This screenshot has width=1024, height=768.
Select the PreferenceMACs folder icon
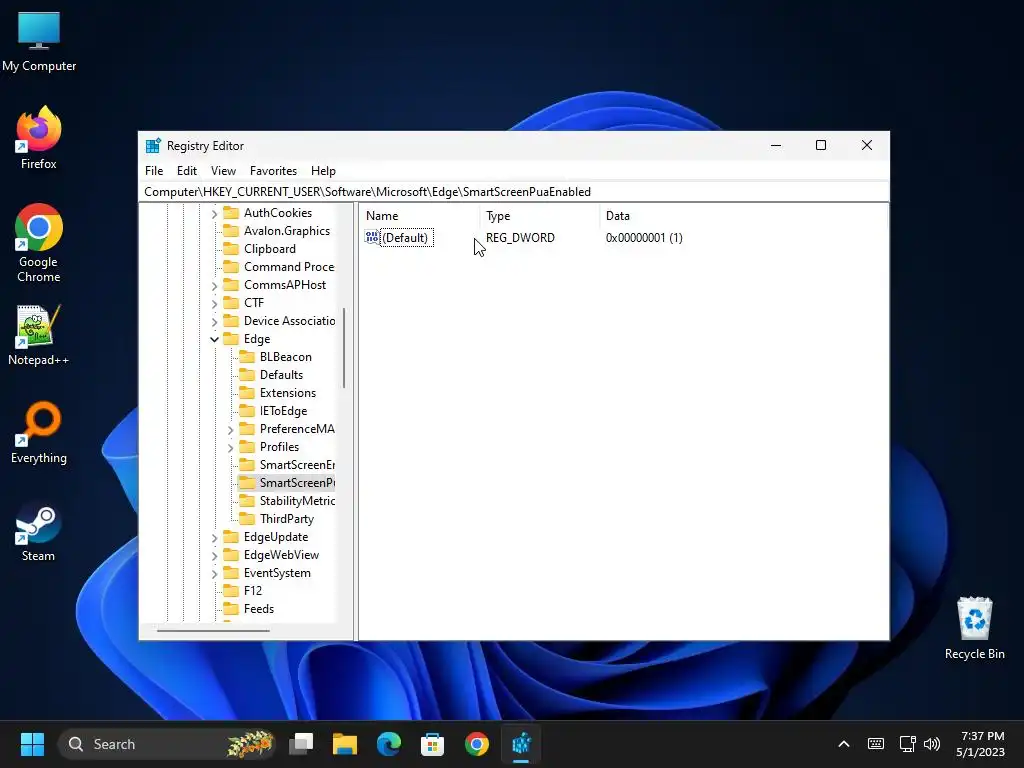[247, 429]
